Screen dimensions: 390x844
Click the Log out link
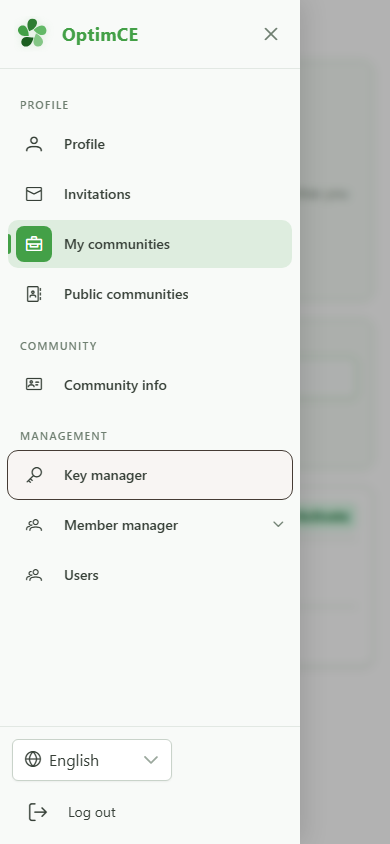pos(92,812)
